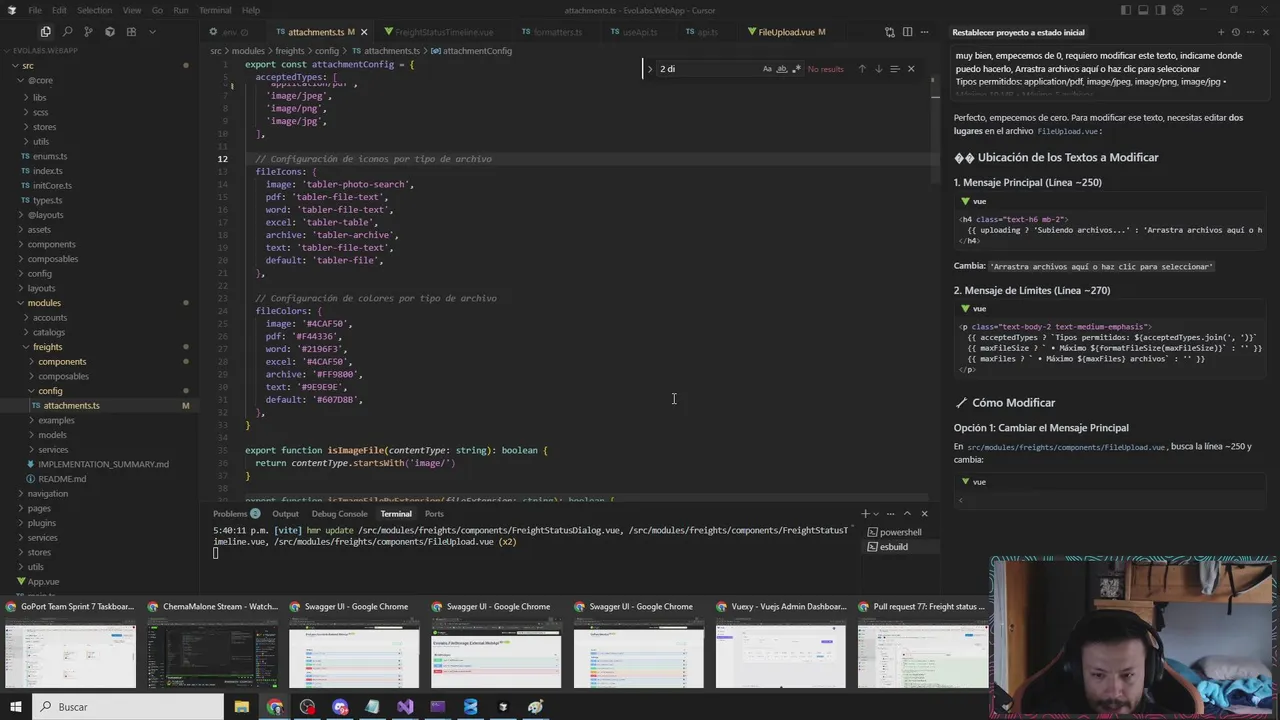Image resolution: width=1280 pixels, height=720 pixels.
Task: Toggle secondary sidebar layout button
Action: click(x=1160, y=10)
